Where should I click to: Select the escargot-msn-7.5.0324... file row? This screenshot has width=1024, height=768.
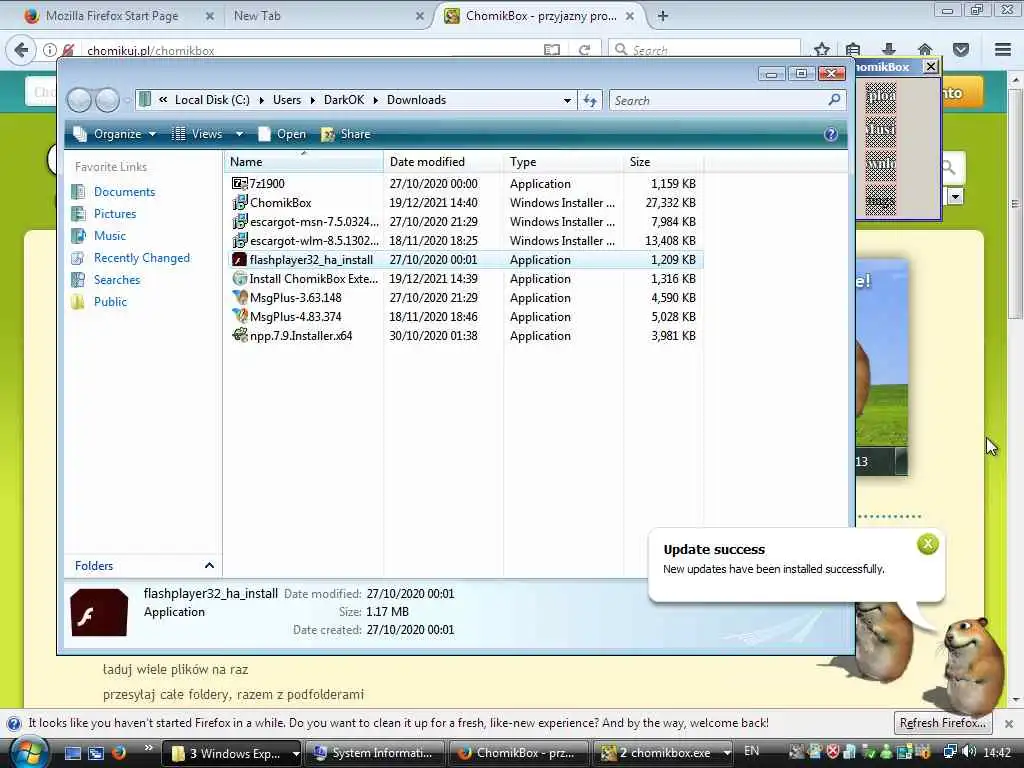click(x=464, y=221)
